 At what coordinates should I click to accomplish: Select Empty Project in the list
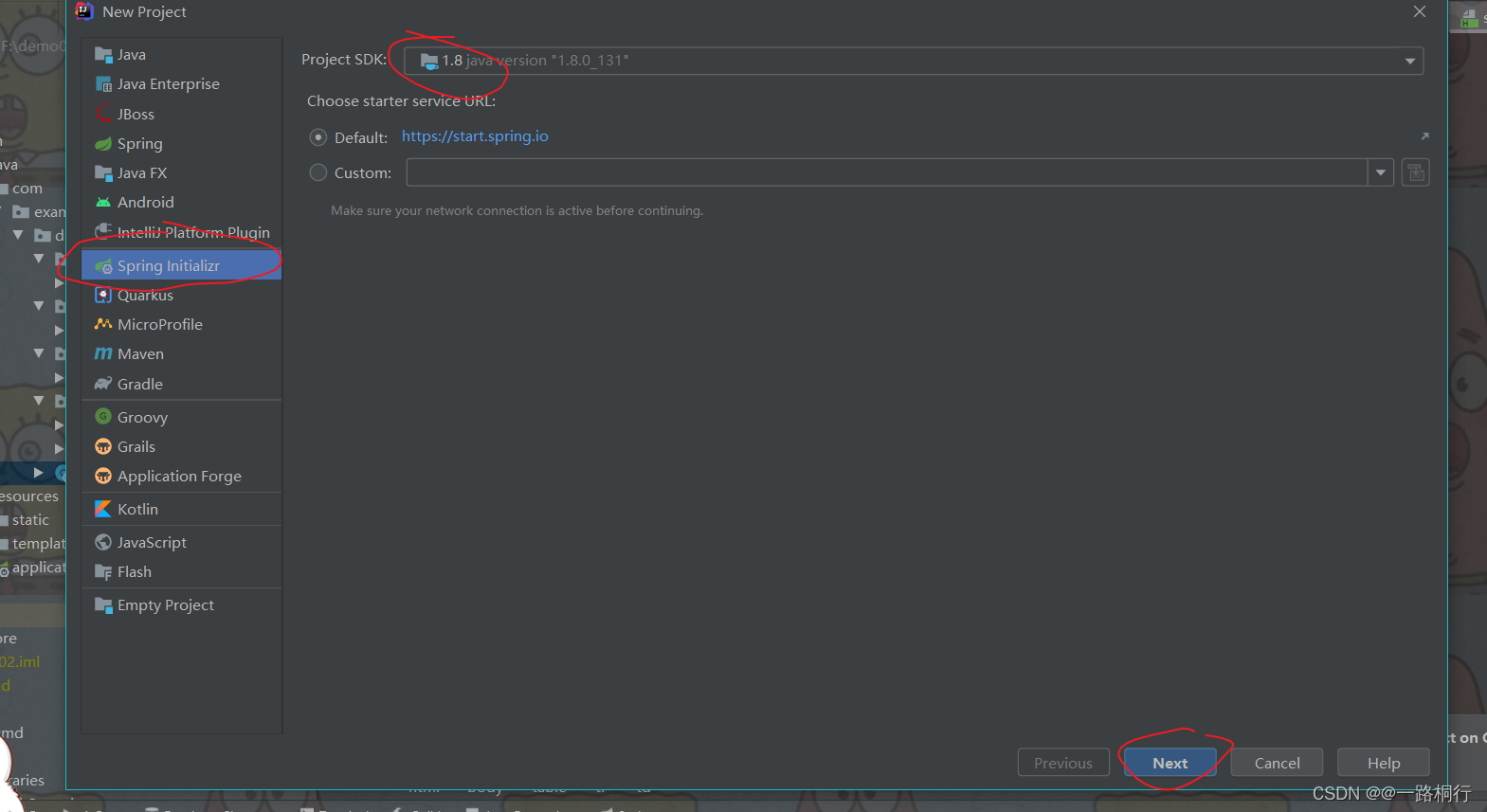182,605
